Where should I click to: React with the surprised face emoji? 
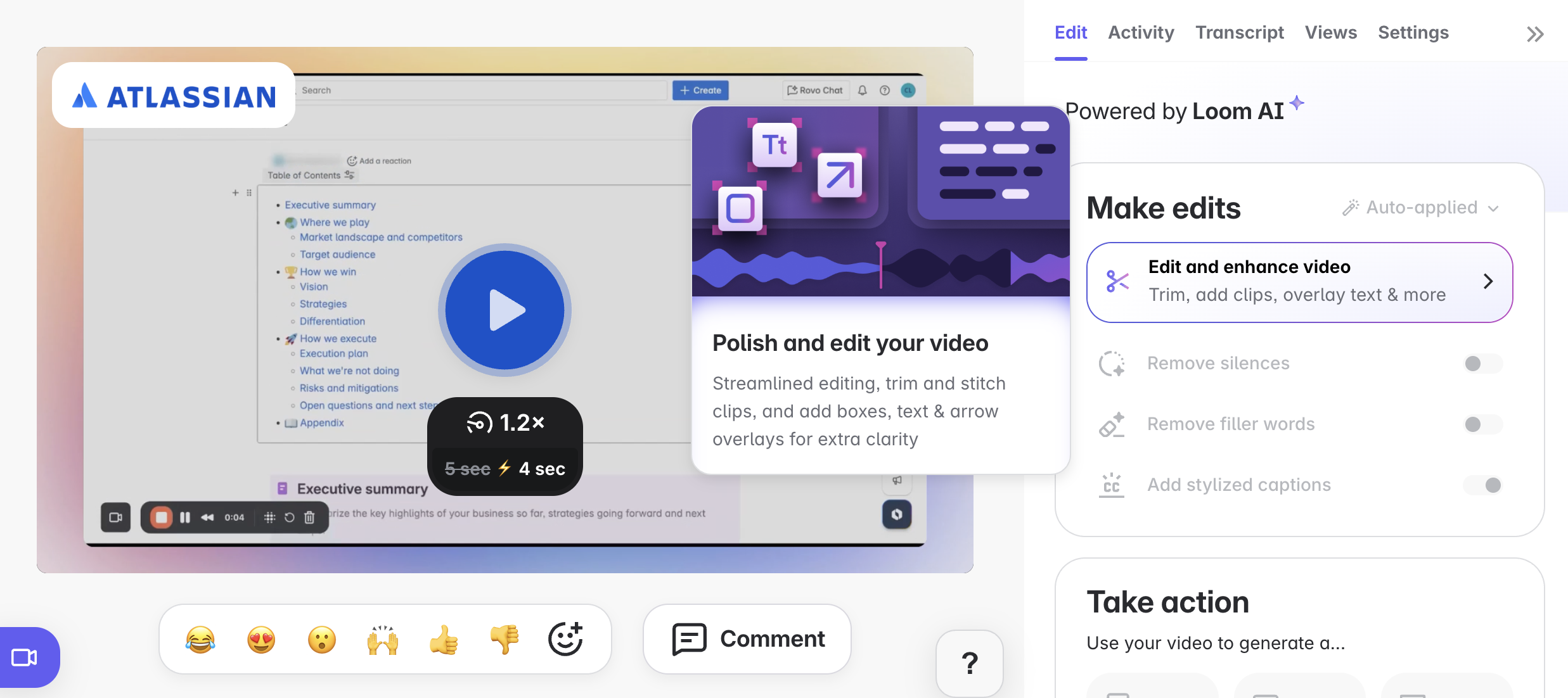[x=322, y=640]
